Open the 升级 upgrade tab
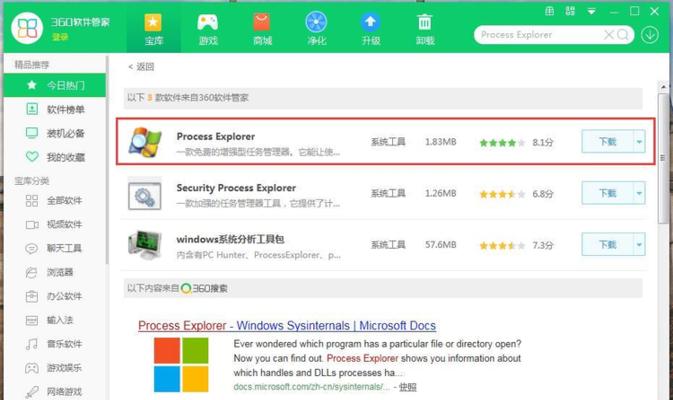 (x=370, y=29)
